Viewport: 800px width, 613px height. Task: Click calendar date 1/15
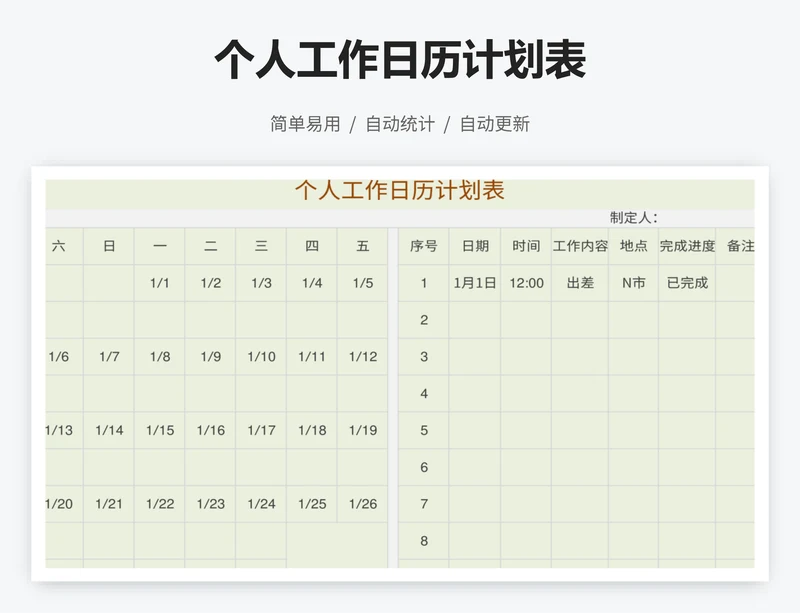click(160, 430)
